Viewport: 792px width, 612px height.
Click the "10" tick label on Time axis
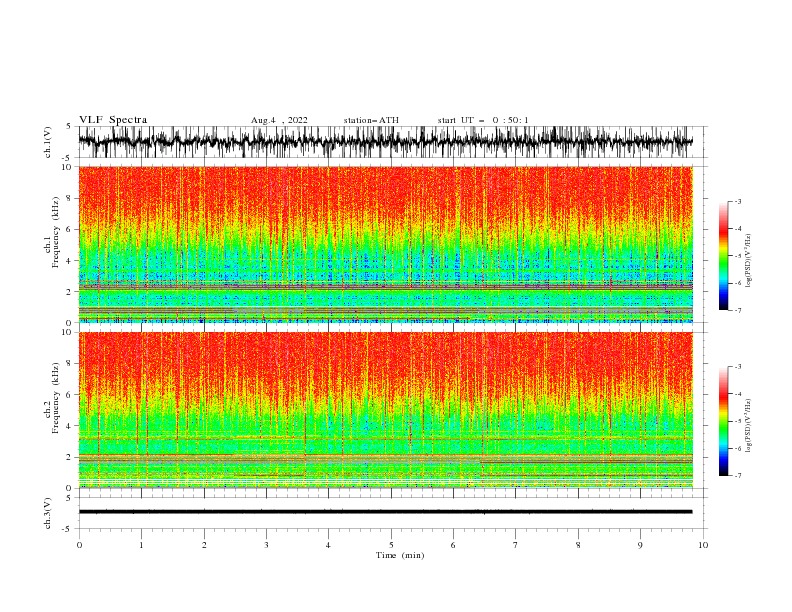703,545
